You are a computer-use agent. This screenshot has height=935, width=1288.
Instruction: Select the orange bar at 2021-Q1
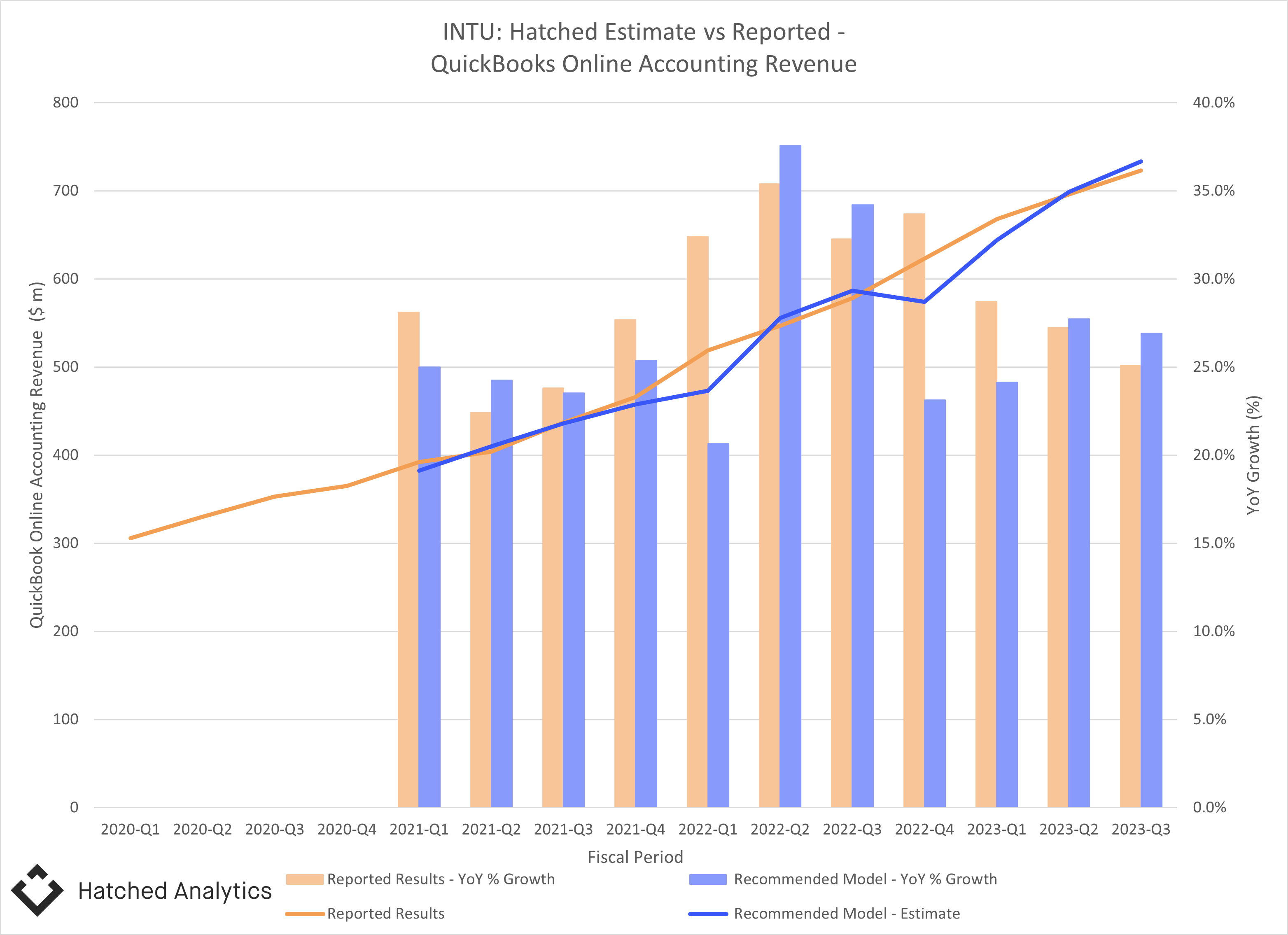tap(408, 559)
